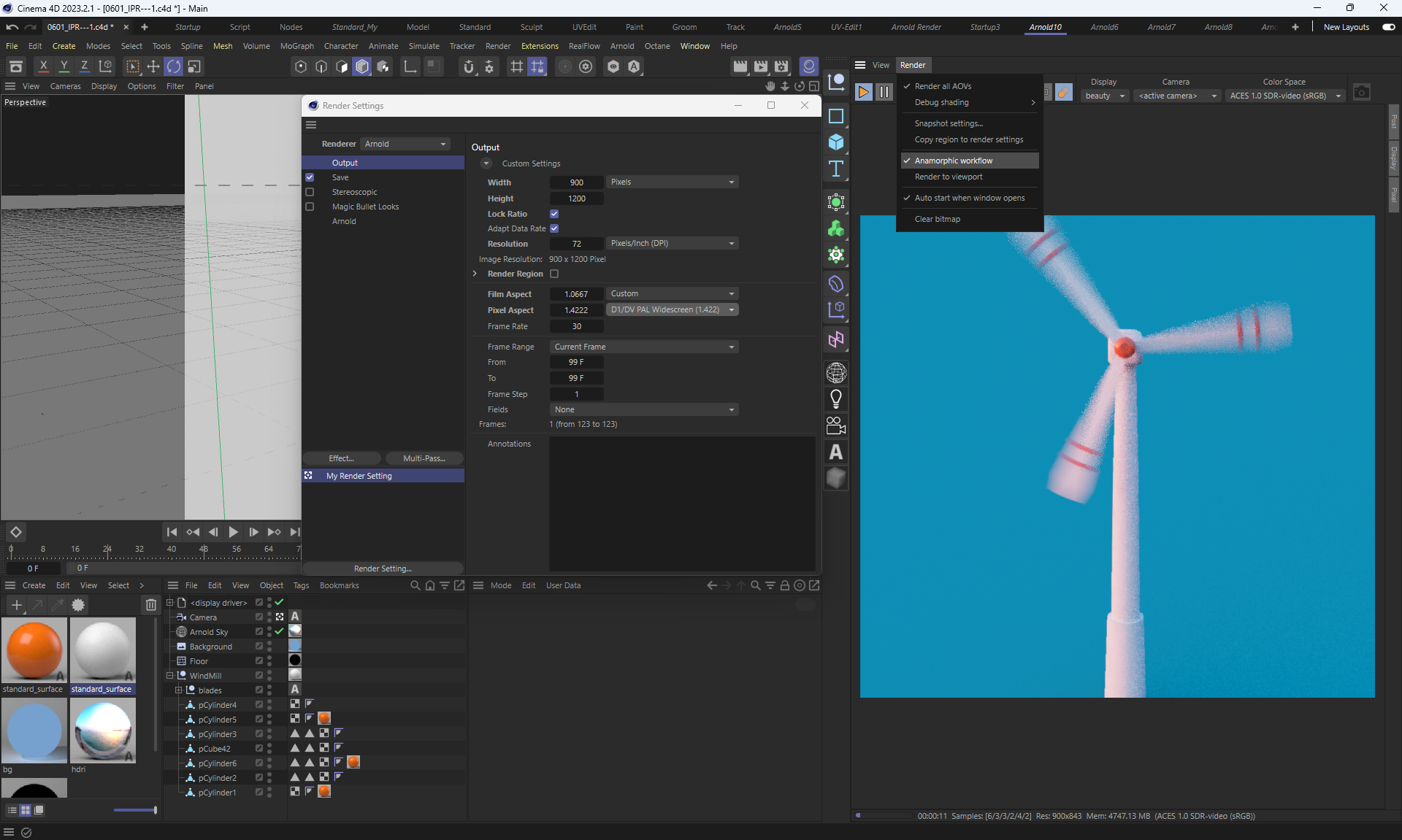The image size is (1402, 840).
Task: Click the rotate tool icon
Action: pos(174,66)
